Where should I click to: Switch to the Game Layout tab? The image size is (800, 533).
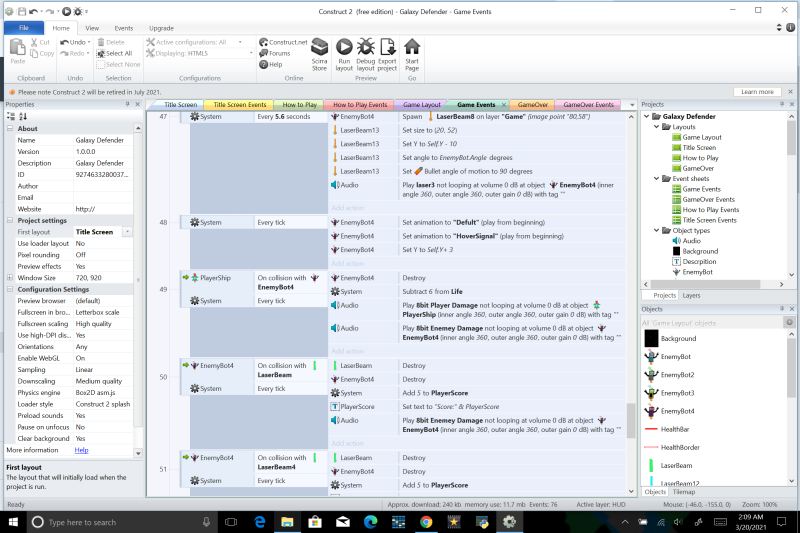pyautogui.click(x=421, y=105)
